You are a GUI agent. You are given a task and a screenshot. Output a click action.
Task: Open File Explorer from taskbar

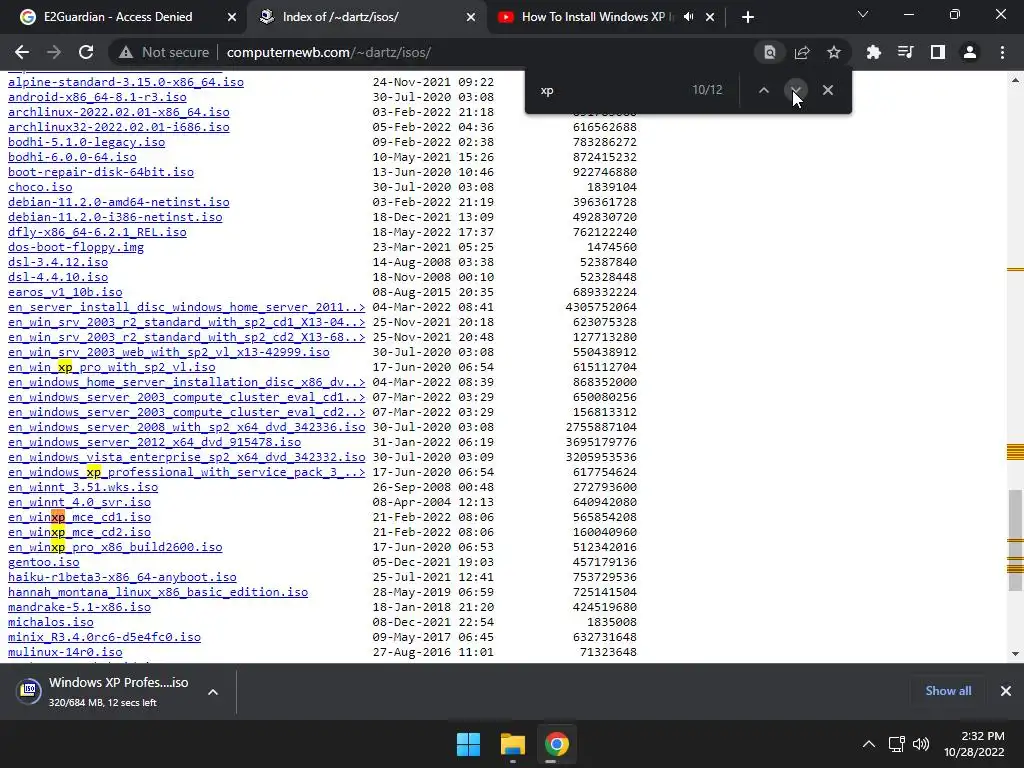coord(513,744)
